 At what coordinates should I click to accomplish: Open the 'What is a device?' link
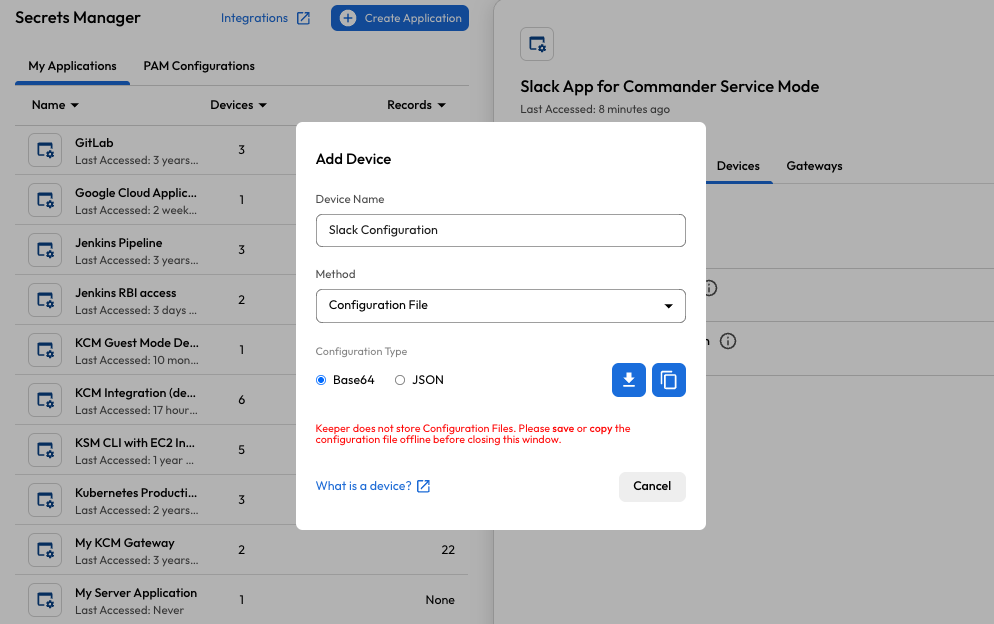coord(373,486)
